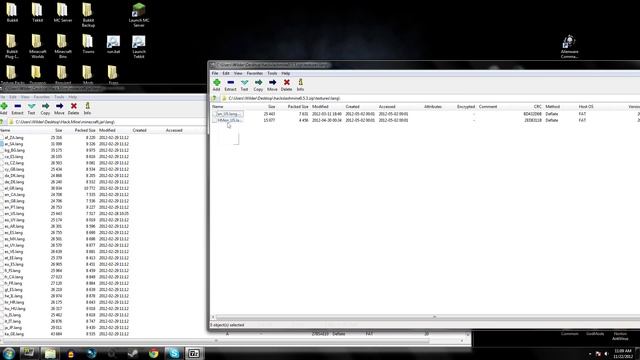Click Add in the front 7-Zip window
This screenshot has height=360, width=640.
216,85
